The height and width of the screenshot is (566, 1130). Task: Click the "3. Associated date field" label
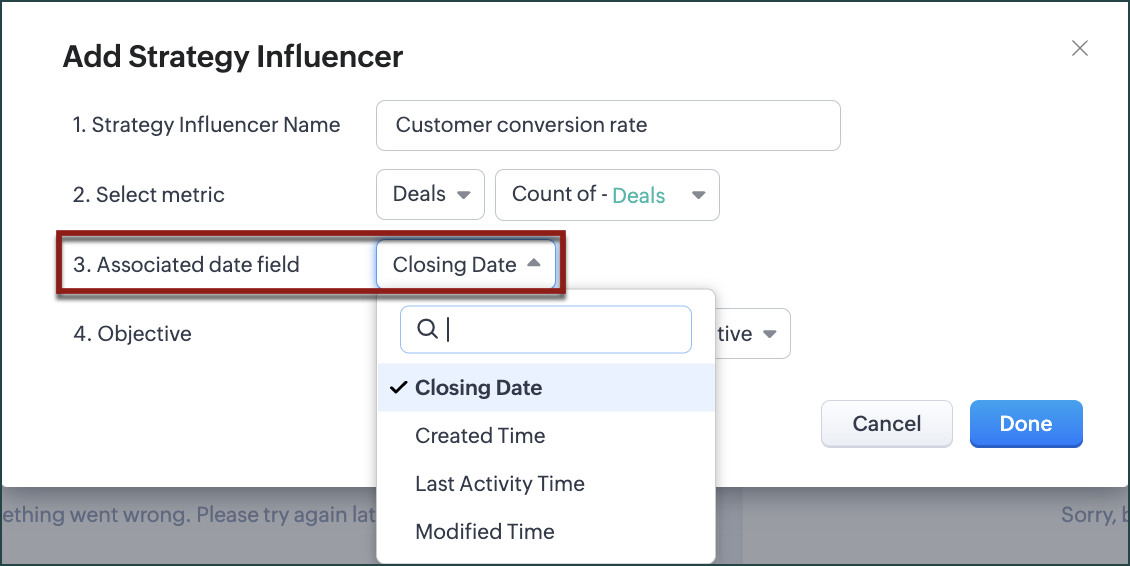[186, 265]
